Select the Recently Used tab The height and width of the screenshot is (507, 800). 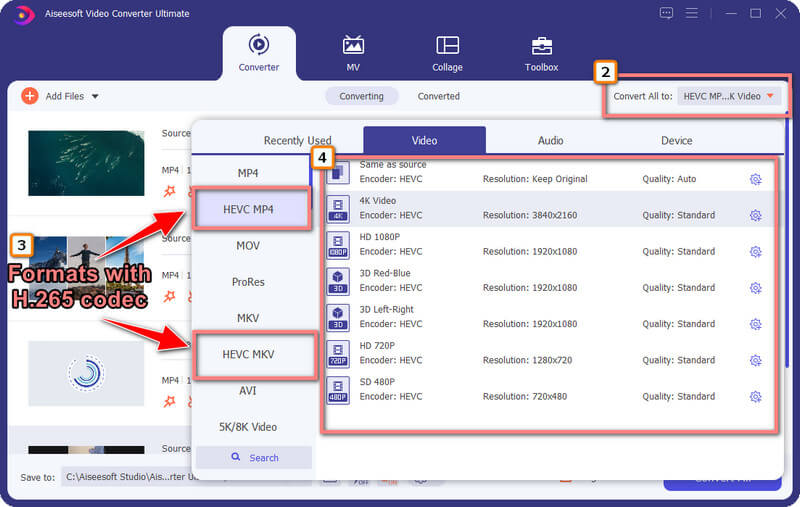click(297, 140)
